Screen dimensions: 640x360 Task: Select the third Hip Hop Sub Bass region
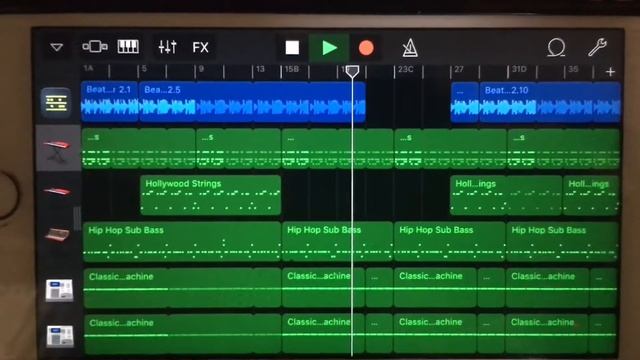click(449, 241)
